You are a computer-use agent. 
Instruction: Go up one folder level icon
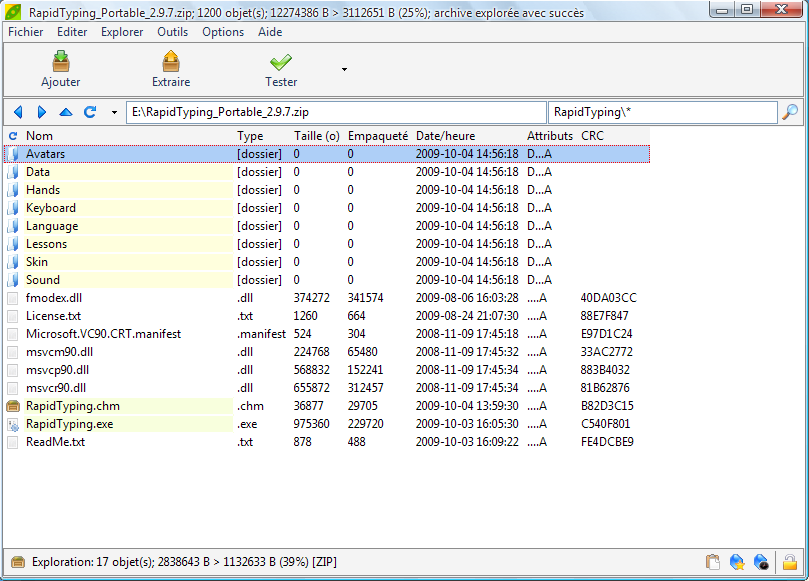coord(66,112)
